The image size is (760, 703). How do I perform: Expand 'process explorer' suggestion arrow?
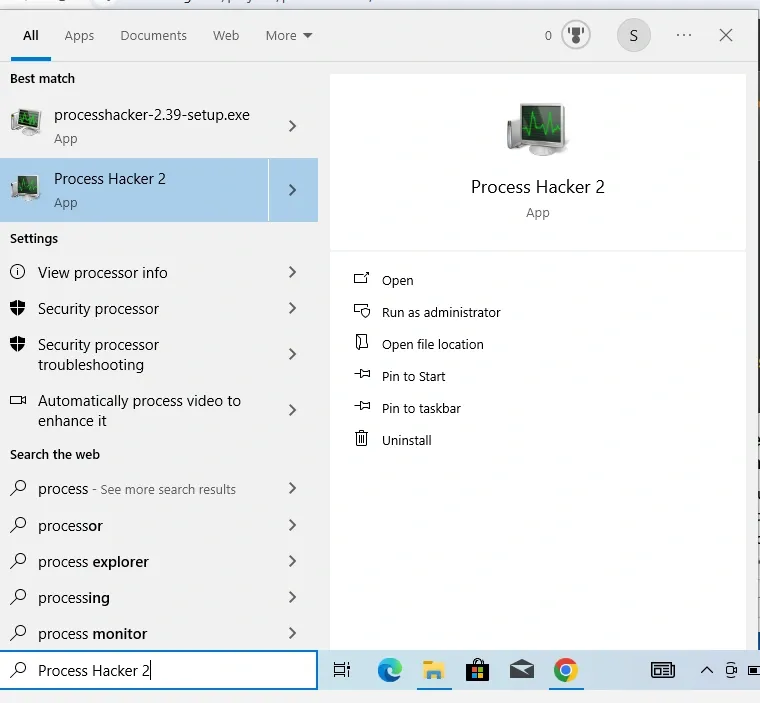click(292, 561)
